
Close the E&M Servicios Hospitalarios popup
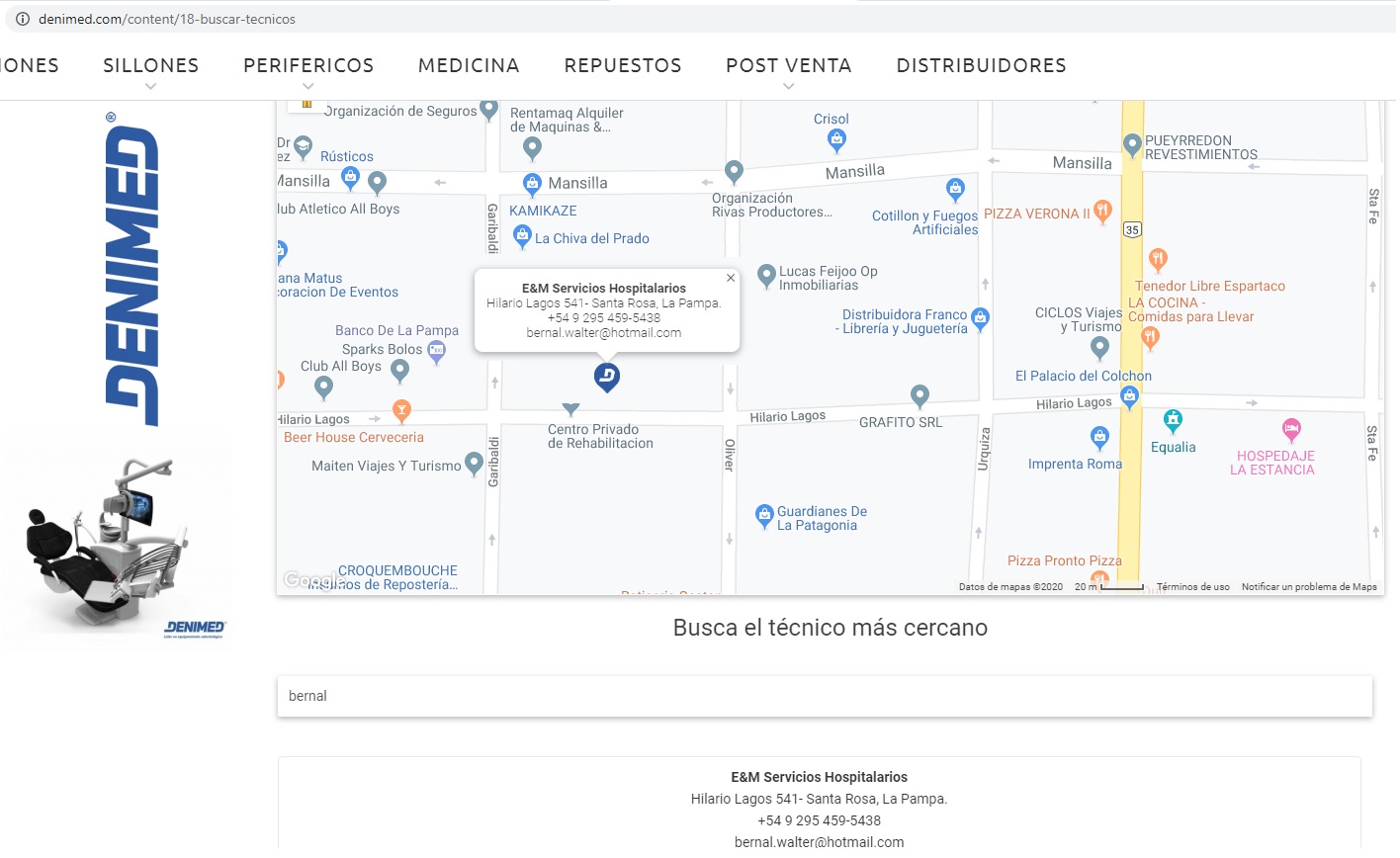[731, 278]
